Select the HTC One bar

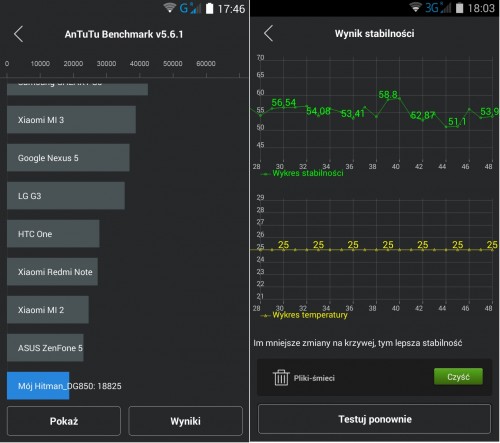[53, 234]
